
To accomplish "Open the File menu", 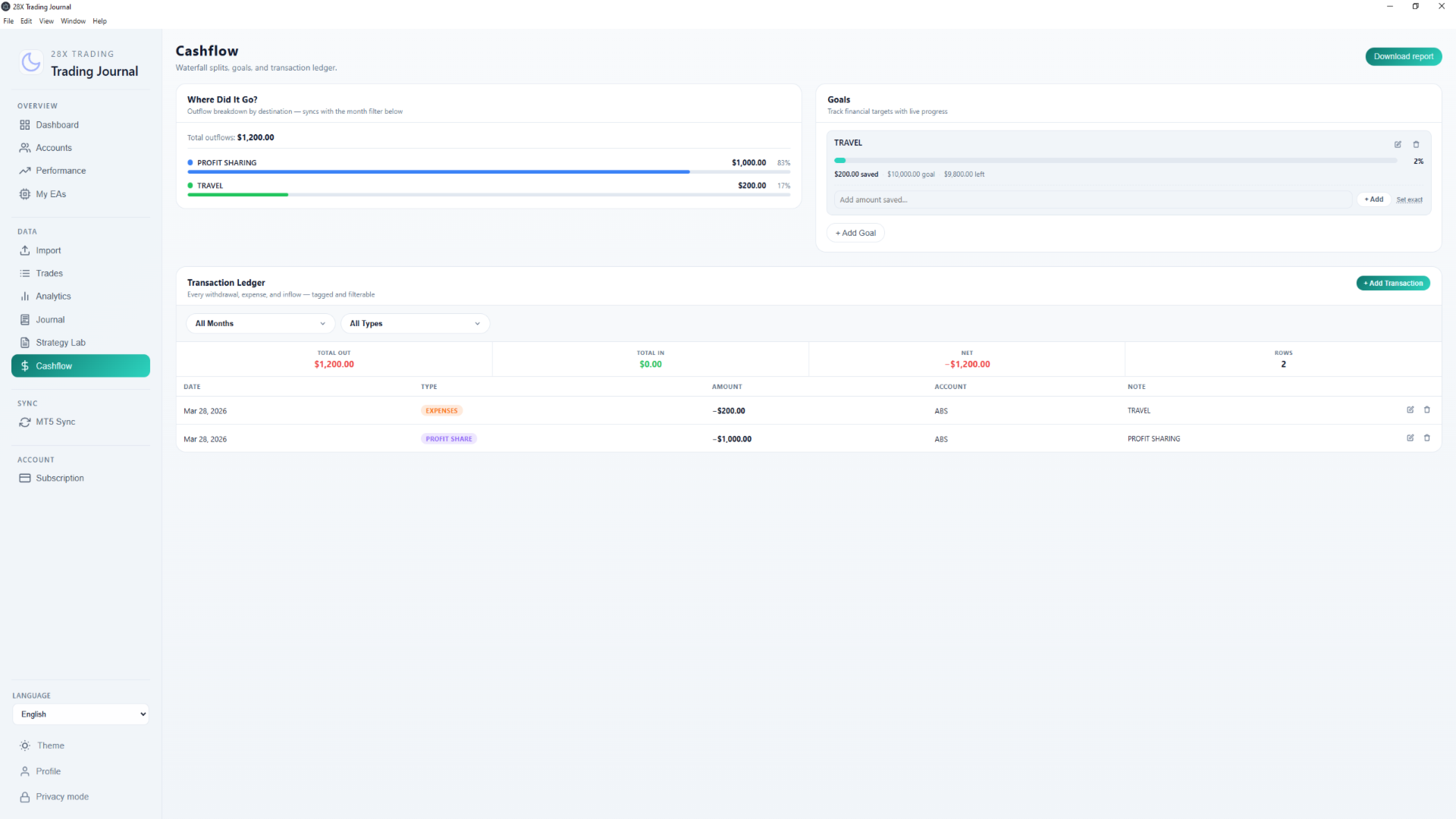I will 8,21.
